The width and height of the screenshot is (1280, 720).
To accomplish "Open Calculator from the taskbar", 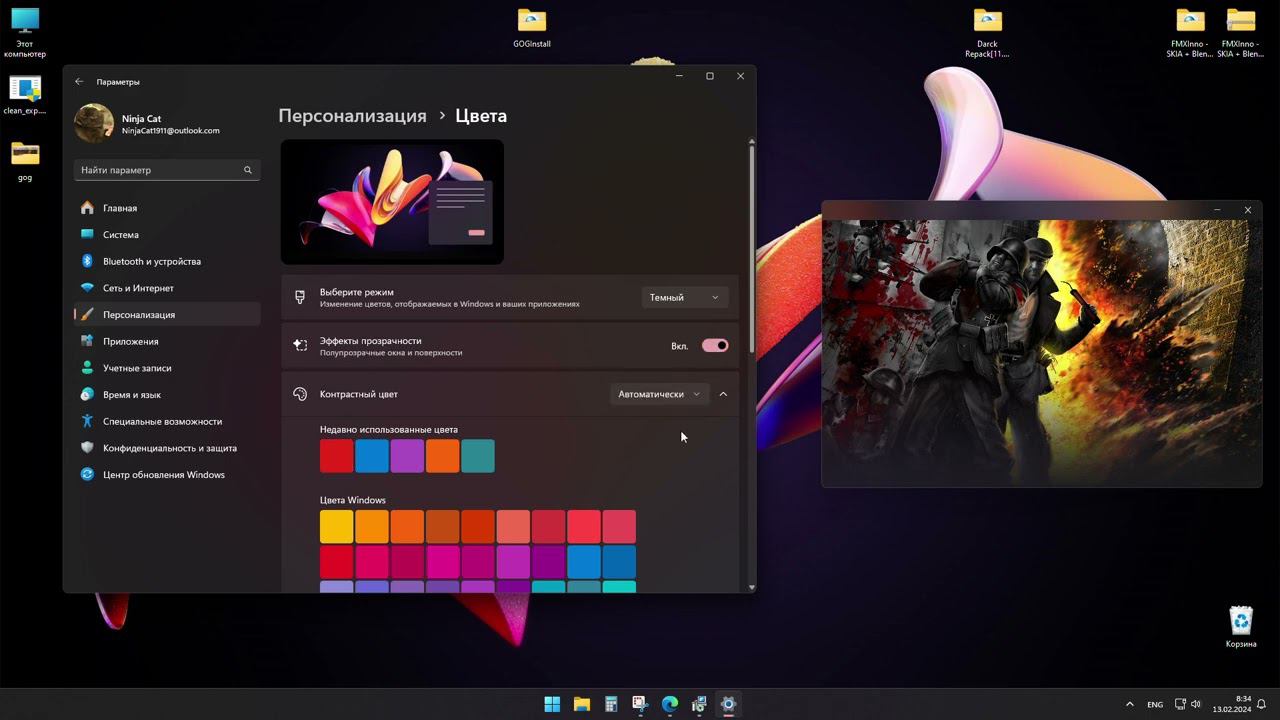I will tap(611, 704).
